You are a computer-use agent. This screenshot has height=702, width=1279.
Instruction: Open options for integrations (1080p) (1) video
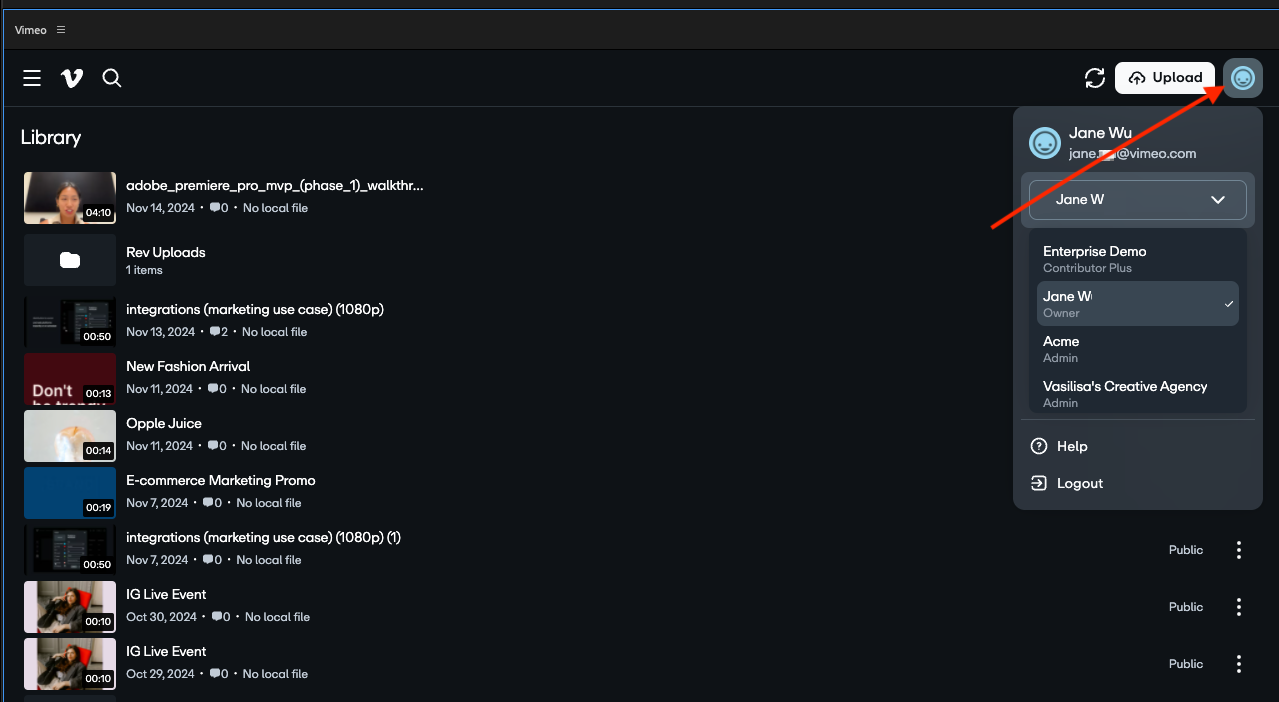coord(1239,550)
